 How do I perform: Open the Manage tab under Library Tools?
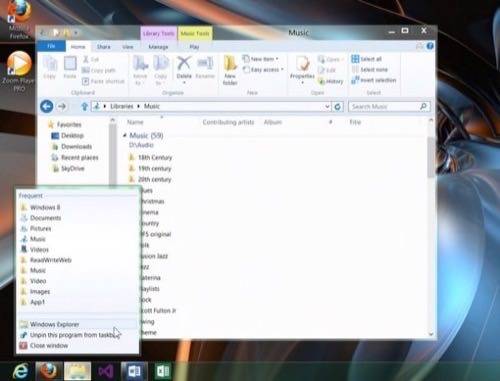click(x=158, y=47)
